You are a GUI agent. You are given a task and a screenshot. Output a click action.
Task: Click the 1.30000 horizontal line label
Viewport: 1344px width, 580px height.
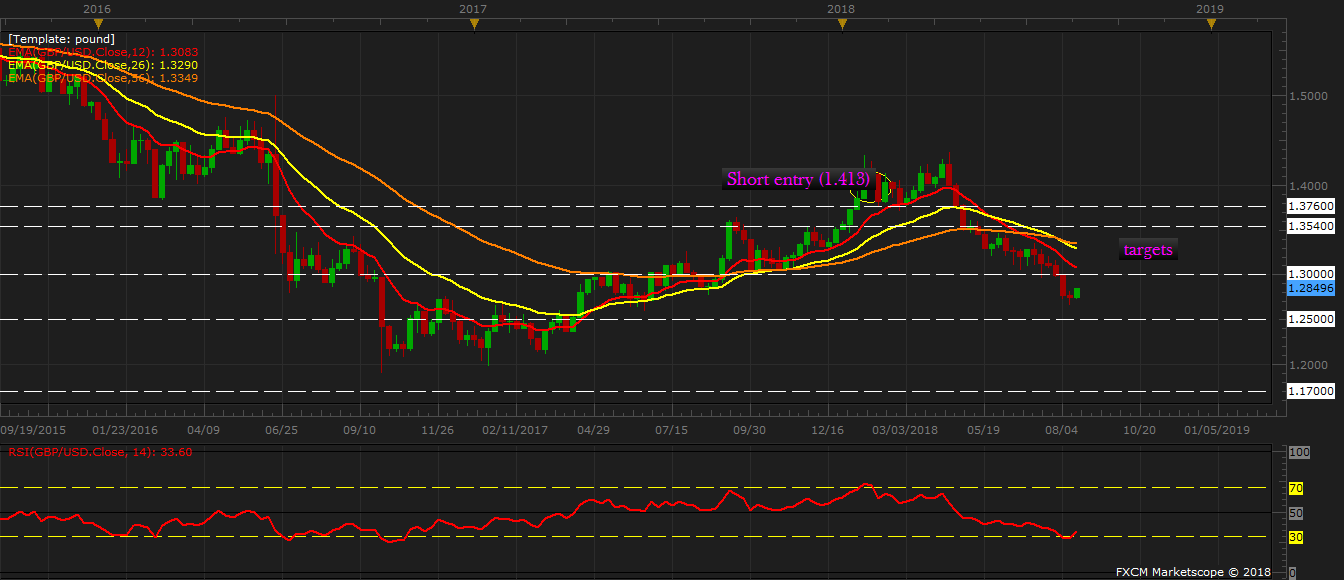click(1308, 273)
